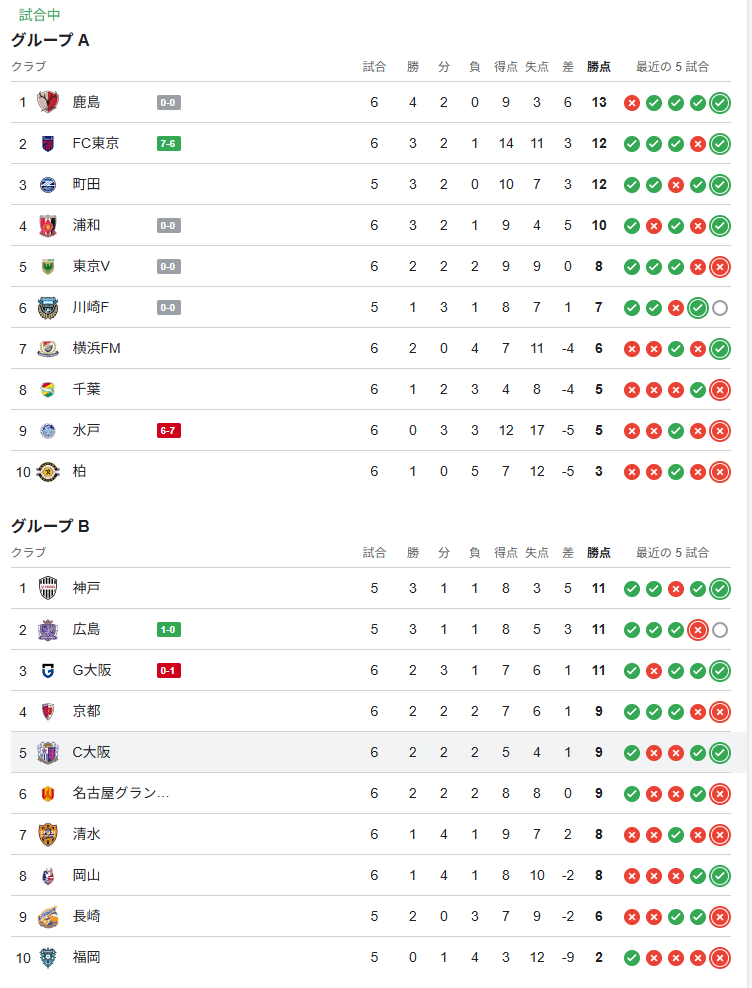Click 鹿島's latest match win indicator
This screenshot has height=988, width=752.
click(x=720, y=102)
